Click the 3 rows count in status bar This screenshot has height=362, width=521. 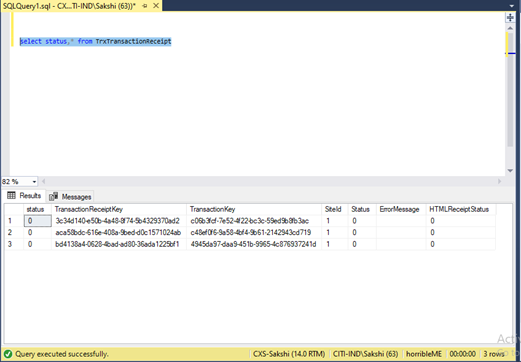pyautogui.click(x=494, y=354)
